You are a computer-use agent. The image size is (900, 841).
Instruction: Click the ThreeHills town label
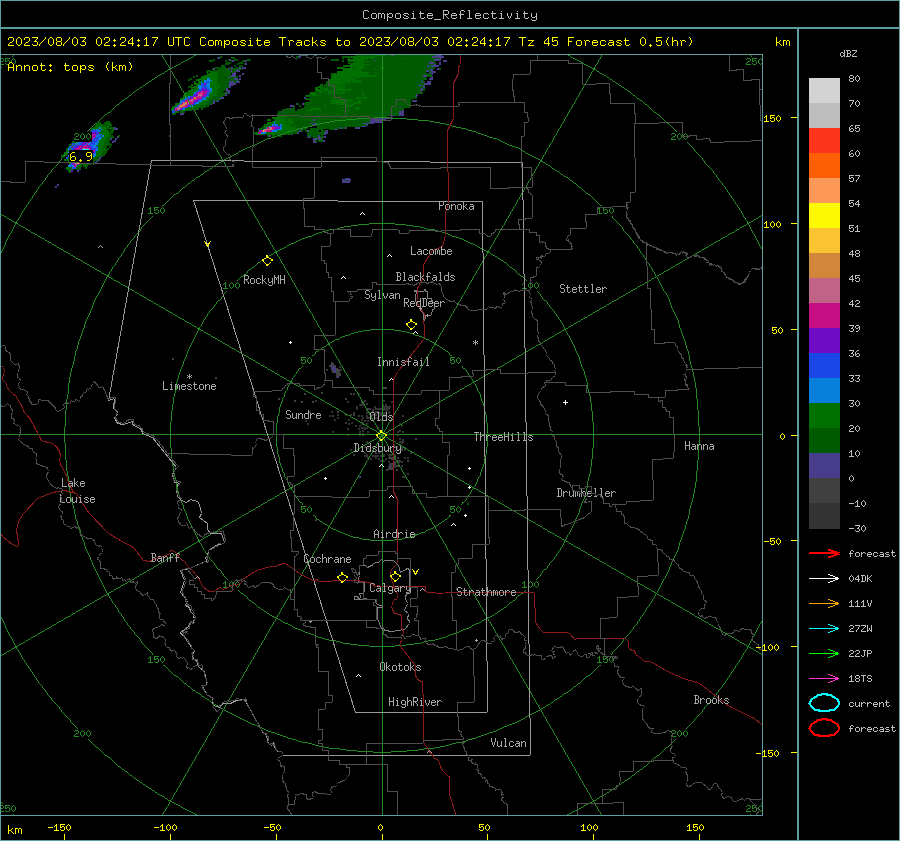tap(503, 437)
